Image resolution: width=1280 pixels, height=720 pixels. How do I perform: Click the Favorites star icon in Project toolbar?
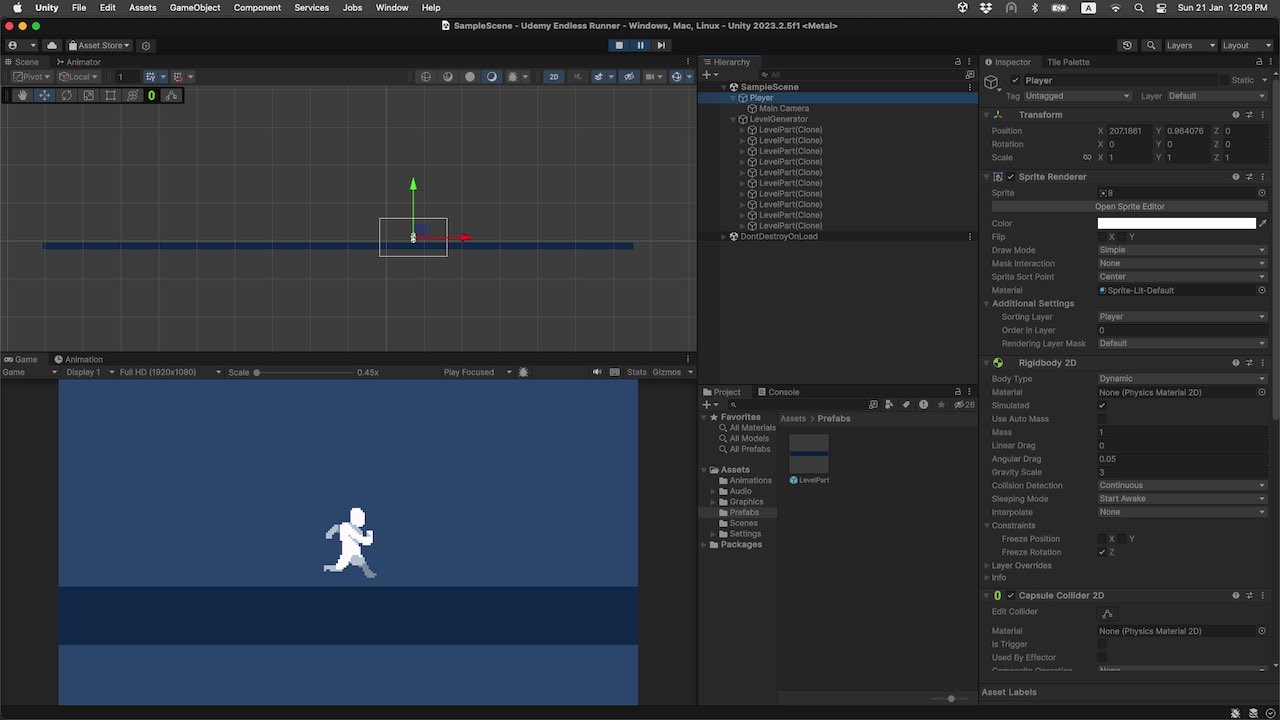tap(941, 405)
